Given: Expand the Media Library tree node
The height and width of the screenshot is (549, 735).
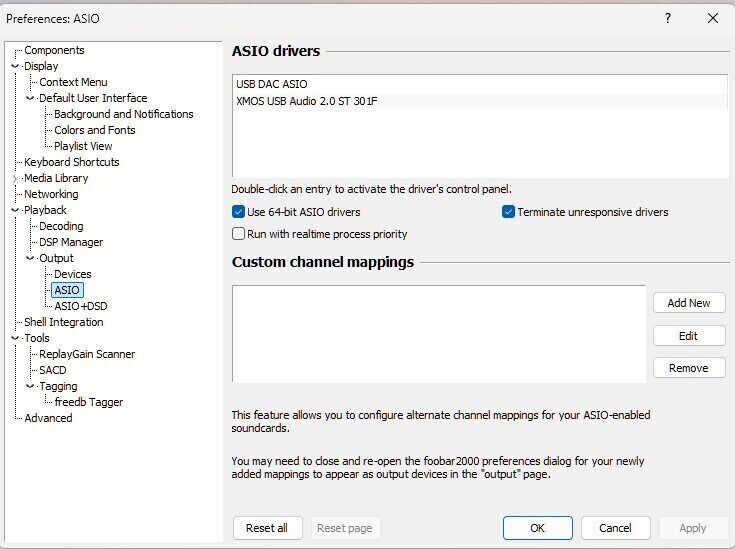Looking at the screenshot, I should tap(15, 179).
